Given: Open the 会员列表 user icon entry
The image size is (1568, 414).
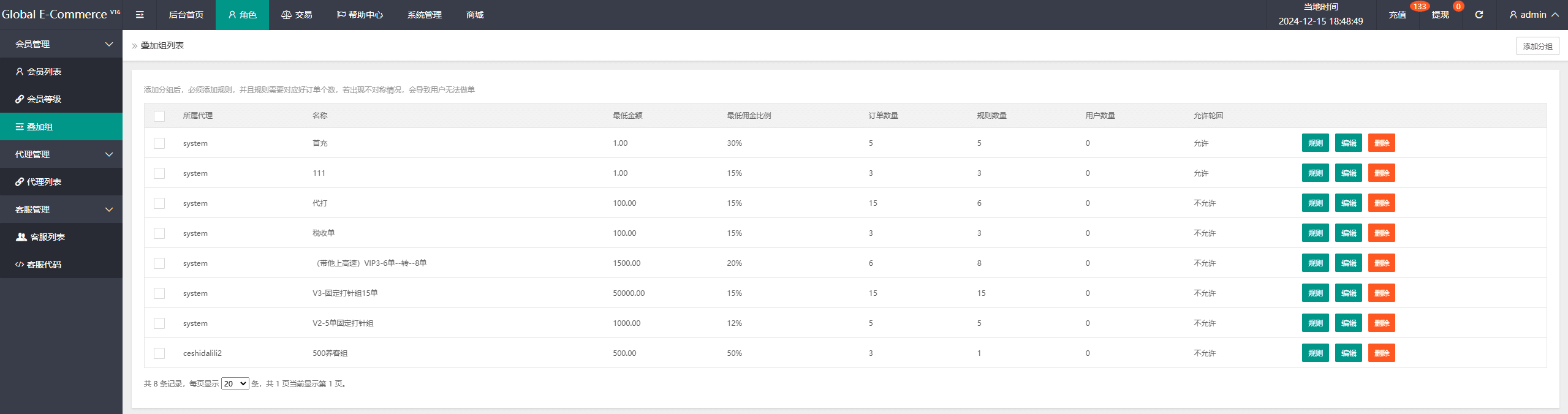Looking at the screenshot, I should click(20, 72).
